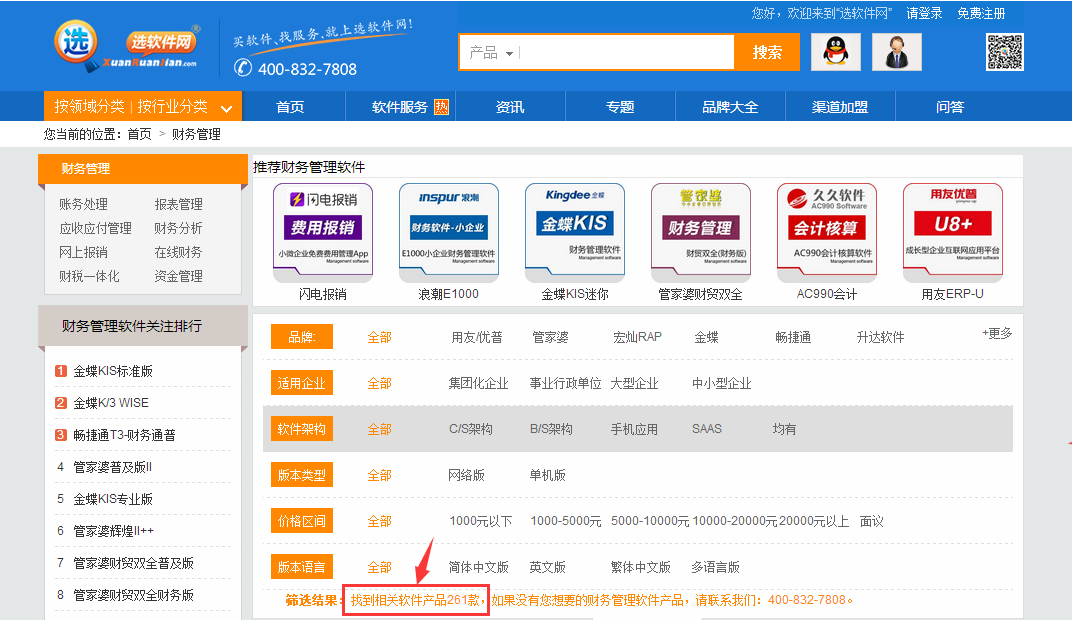Go to 首页 in the navigation bar
1072x620 pixels.
(290, 107)
